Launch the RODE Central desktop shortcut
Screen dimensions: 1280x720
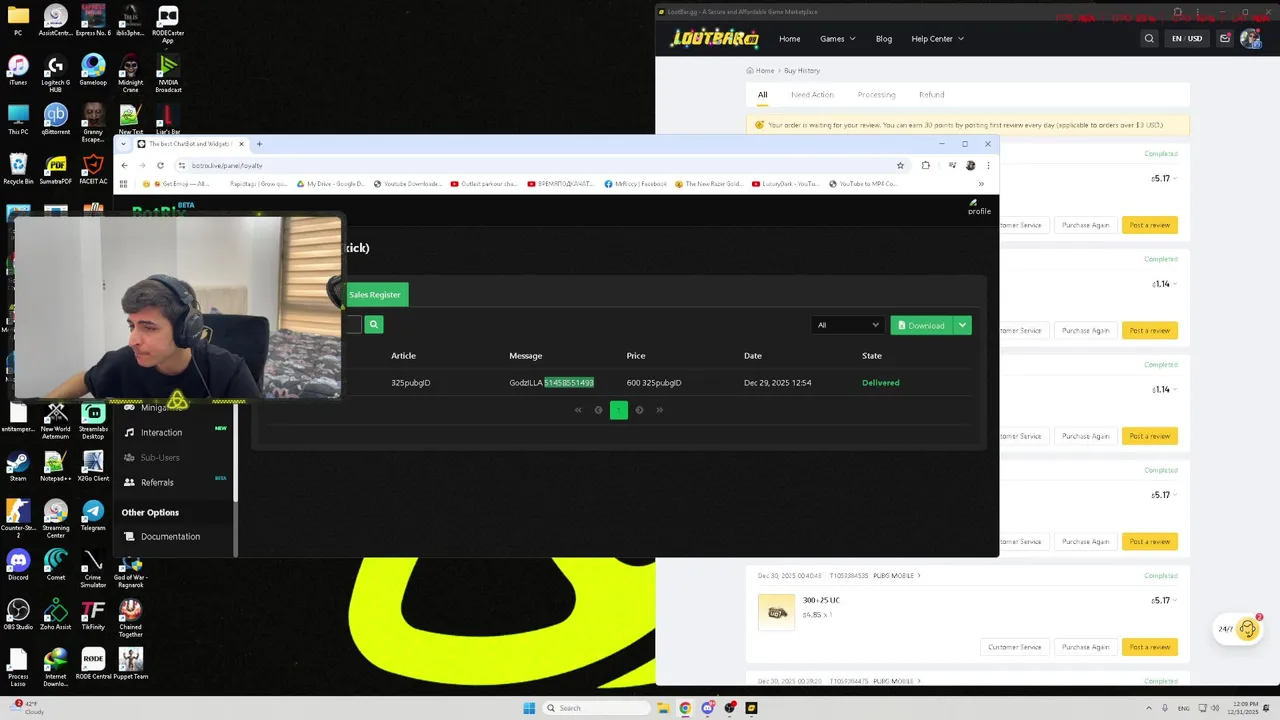pyautogui.click(x=93, y=664)
